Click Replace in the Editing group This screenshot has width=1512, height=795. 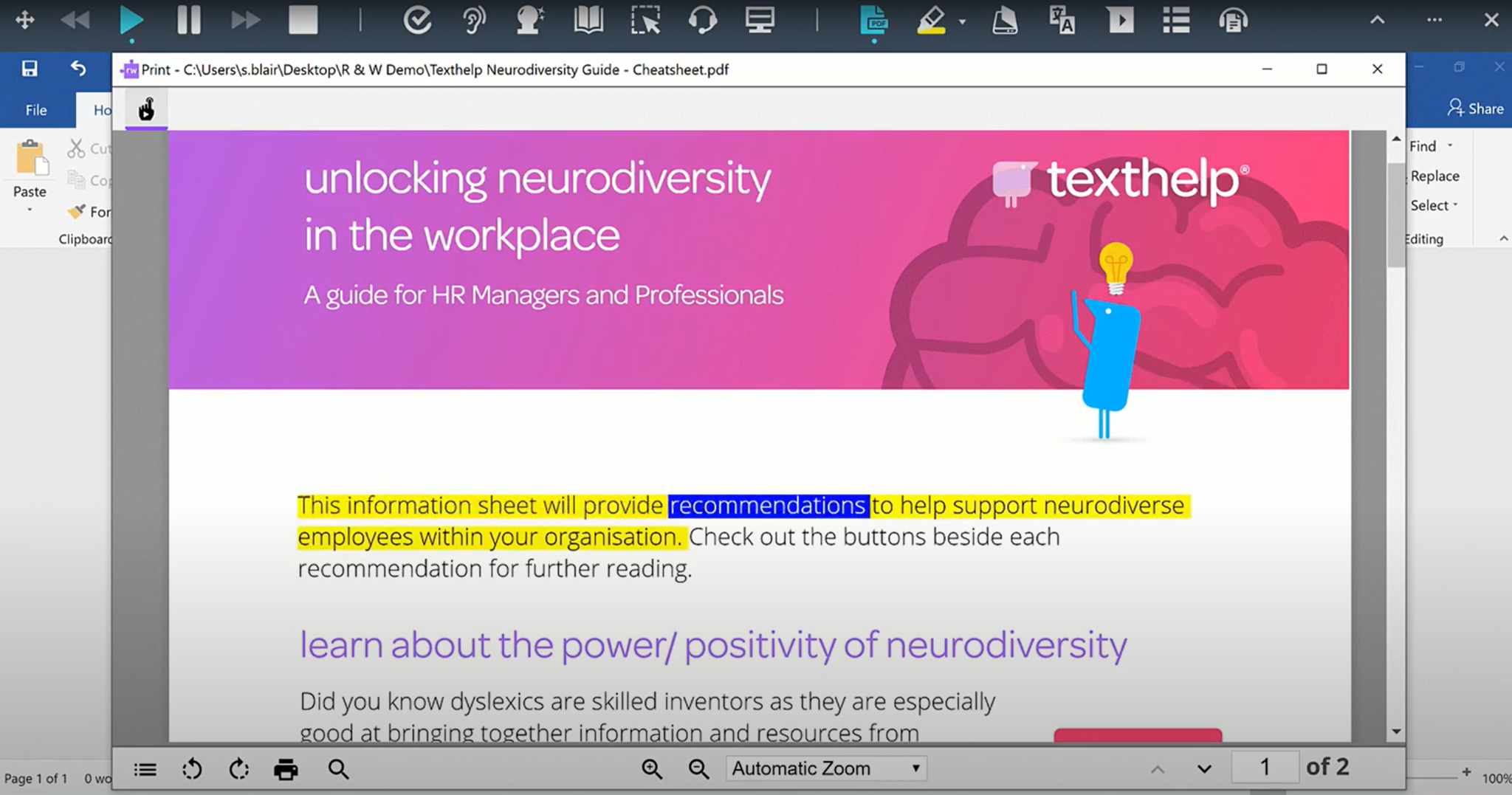tap(1434, 176)
